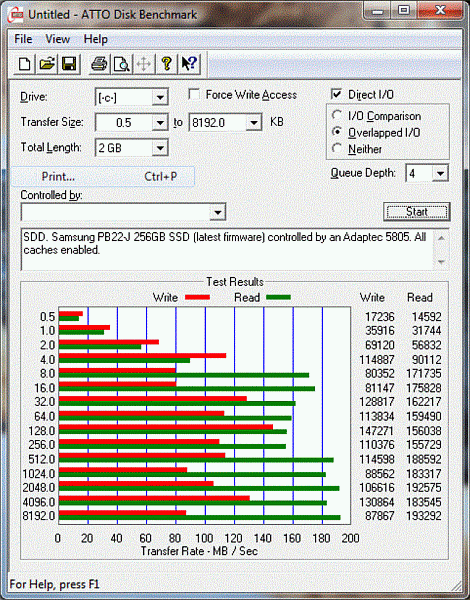Screen dimensions: 470x600
Task: Click the Start button
Action: (x=416, y=212)
